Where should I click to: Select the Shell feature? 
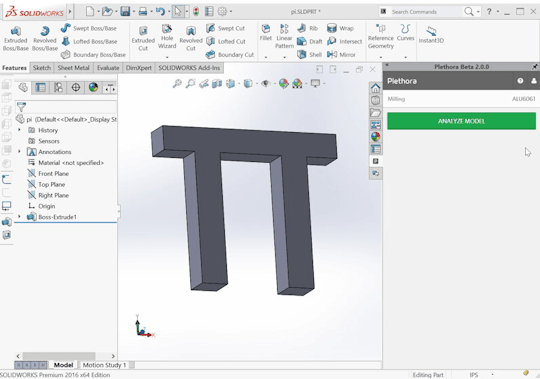[x=309, y=54]
